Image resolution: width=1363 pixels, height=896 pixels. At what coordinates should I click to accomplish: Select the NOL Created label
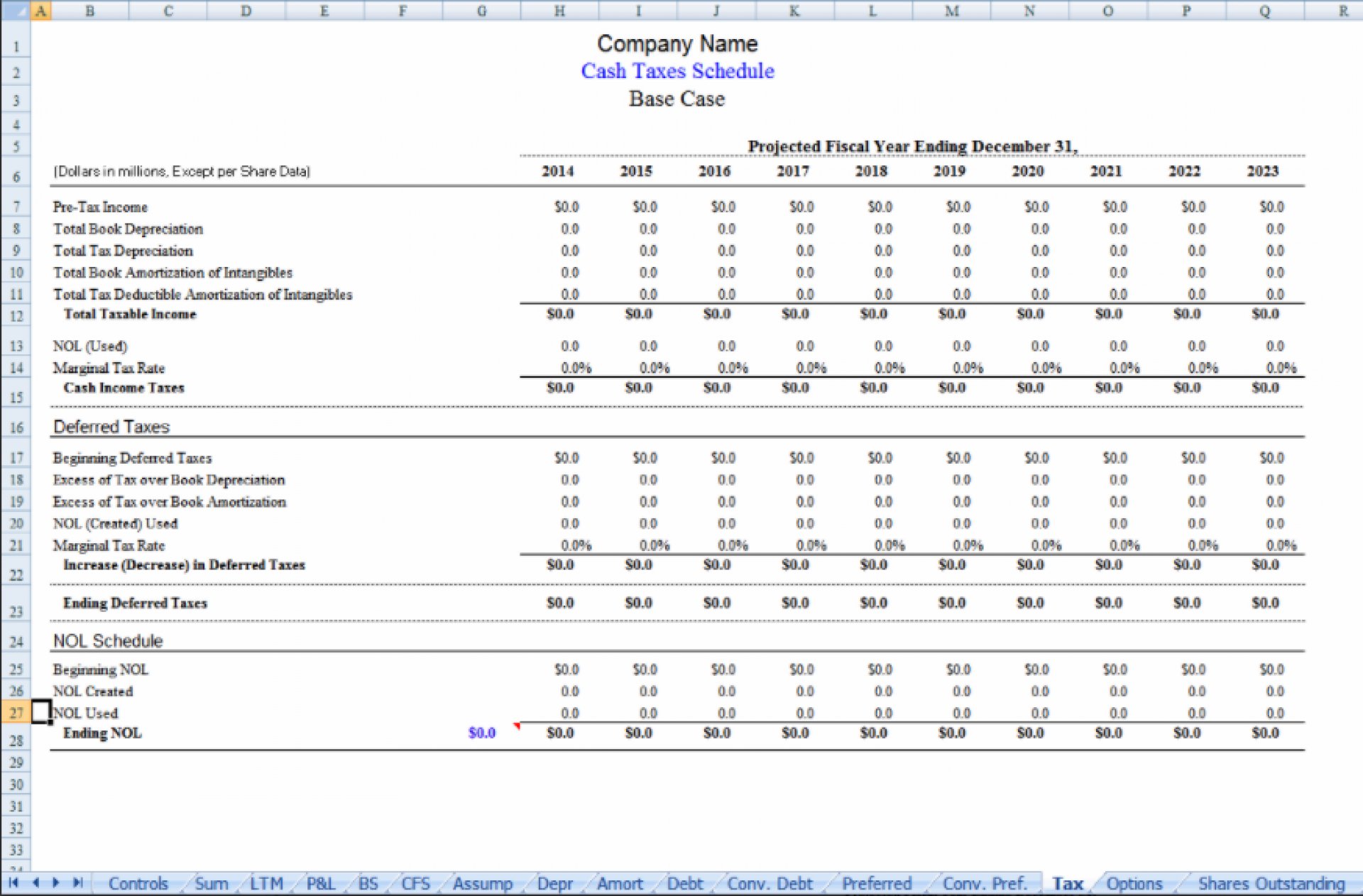click(x=93, y=692)
